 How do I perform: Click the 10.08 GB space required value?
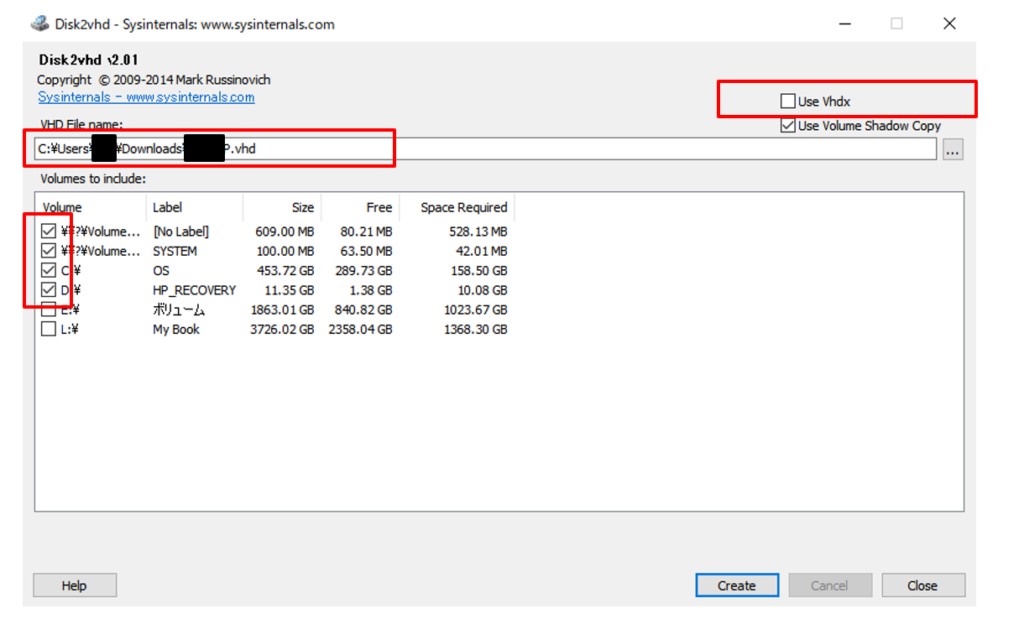(x=483, y=290)
